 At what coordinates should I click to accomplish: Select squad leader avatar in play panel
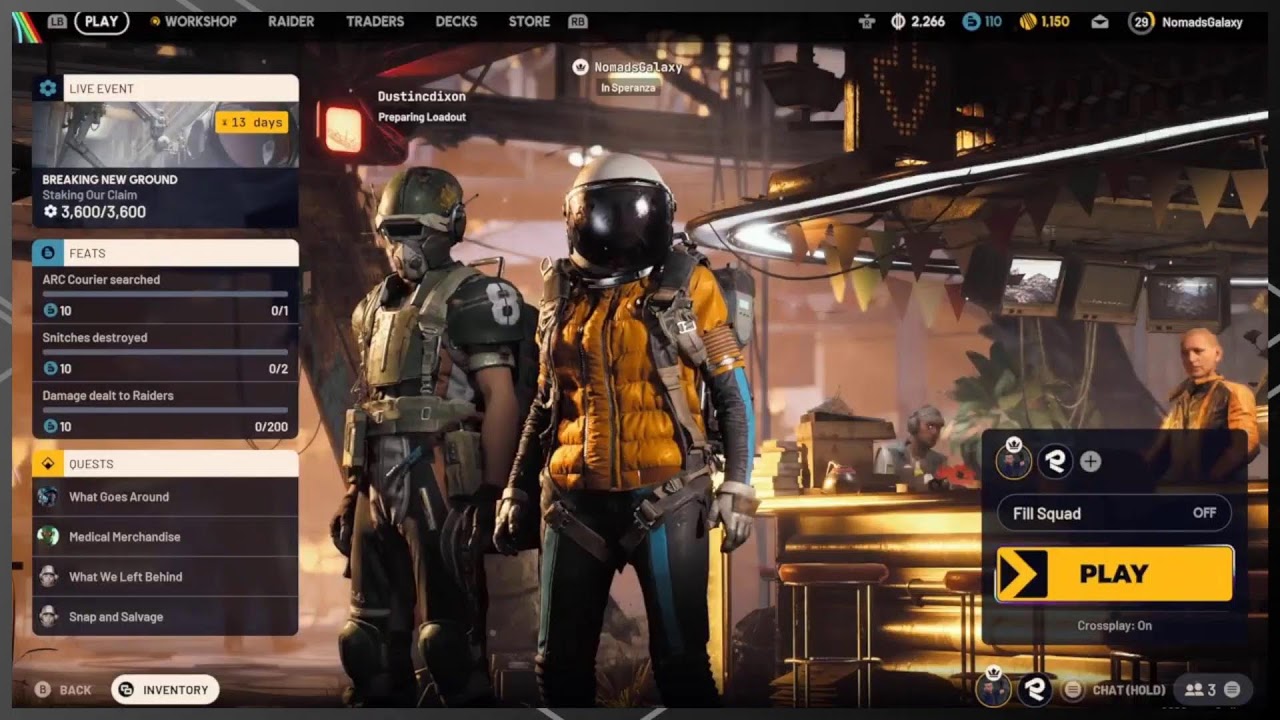tap(1014, 460)
